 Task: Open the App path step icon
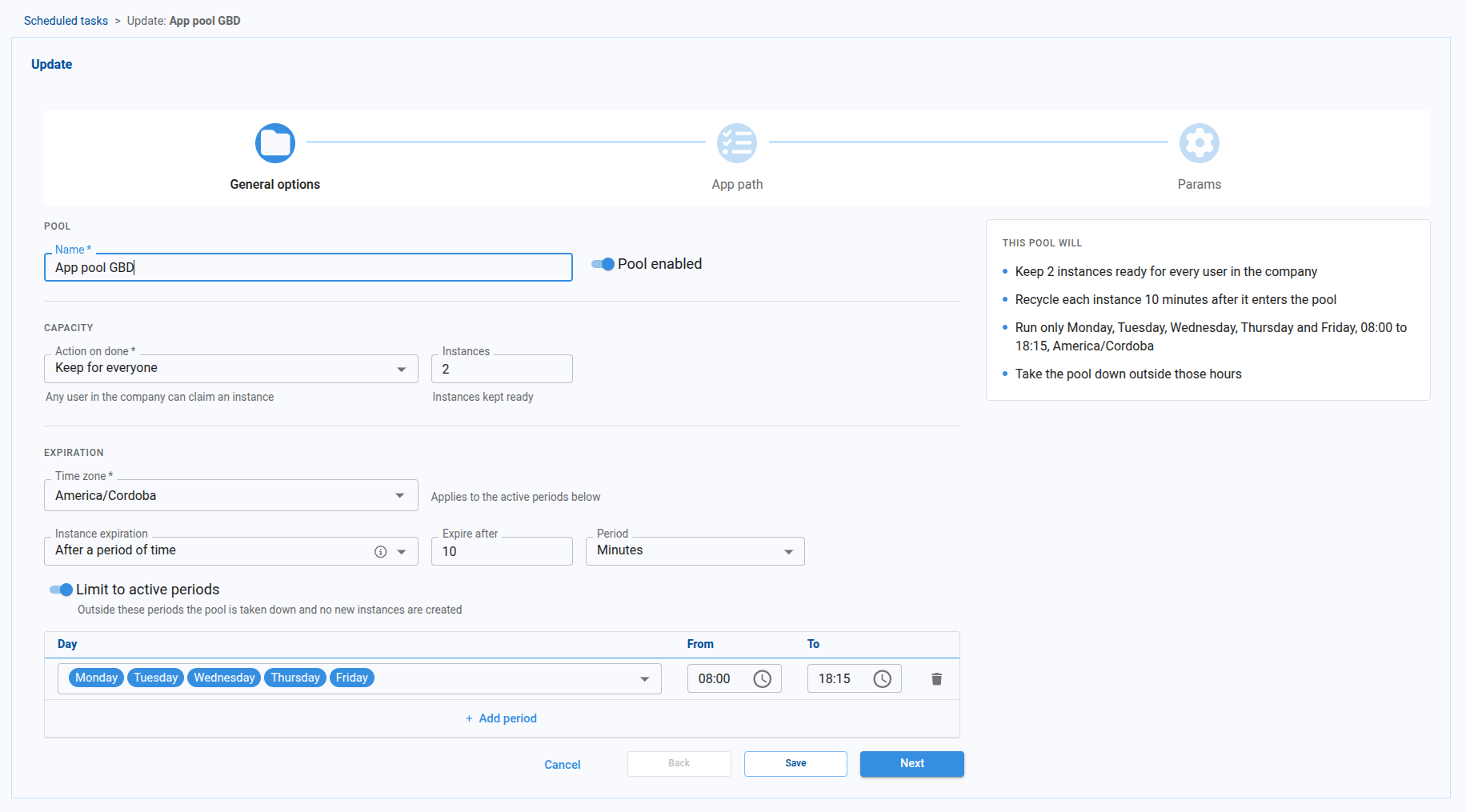(x=737, y=143)
